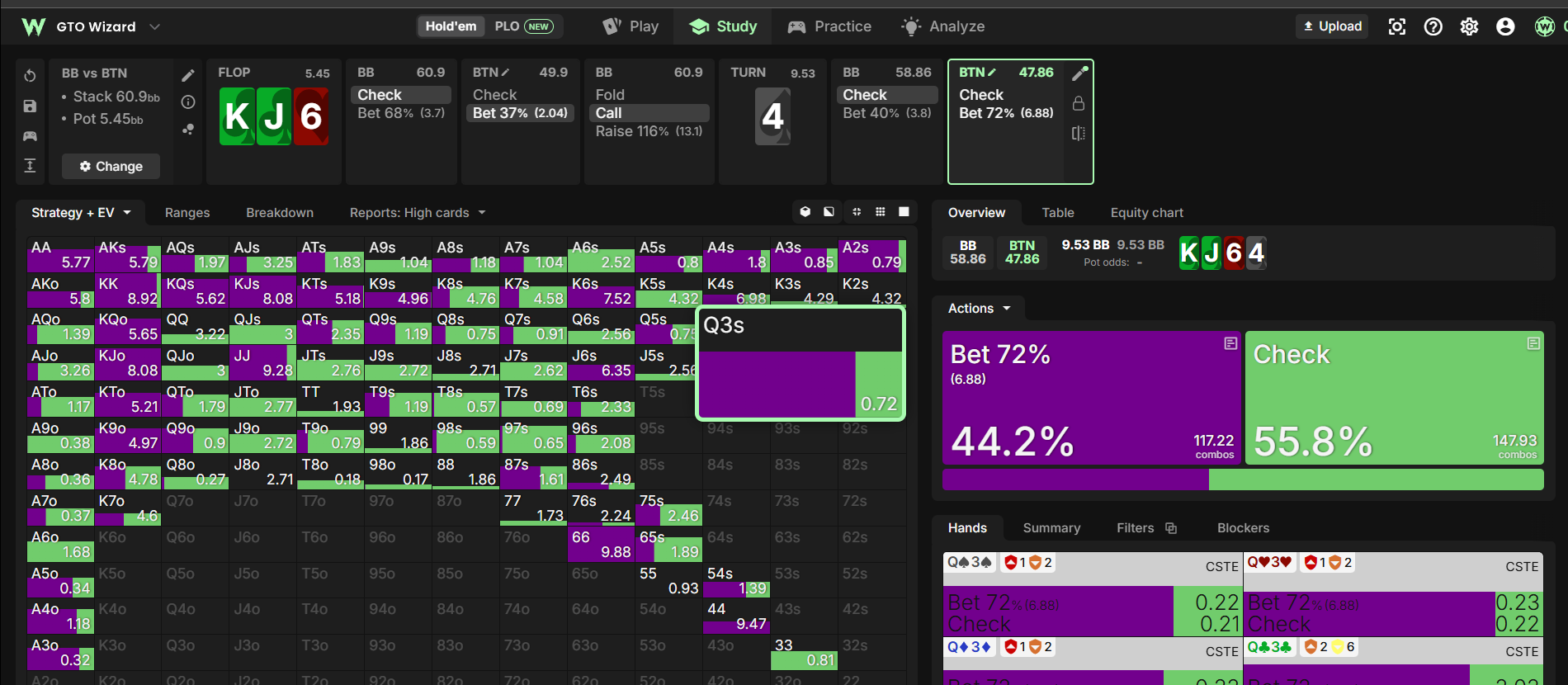Open the info icon in the spot panel

click(188, 102)
